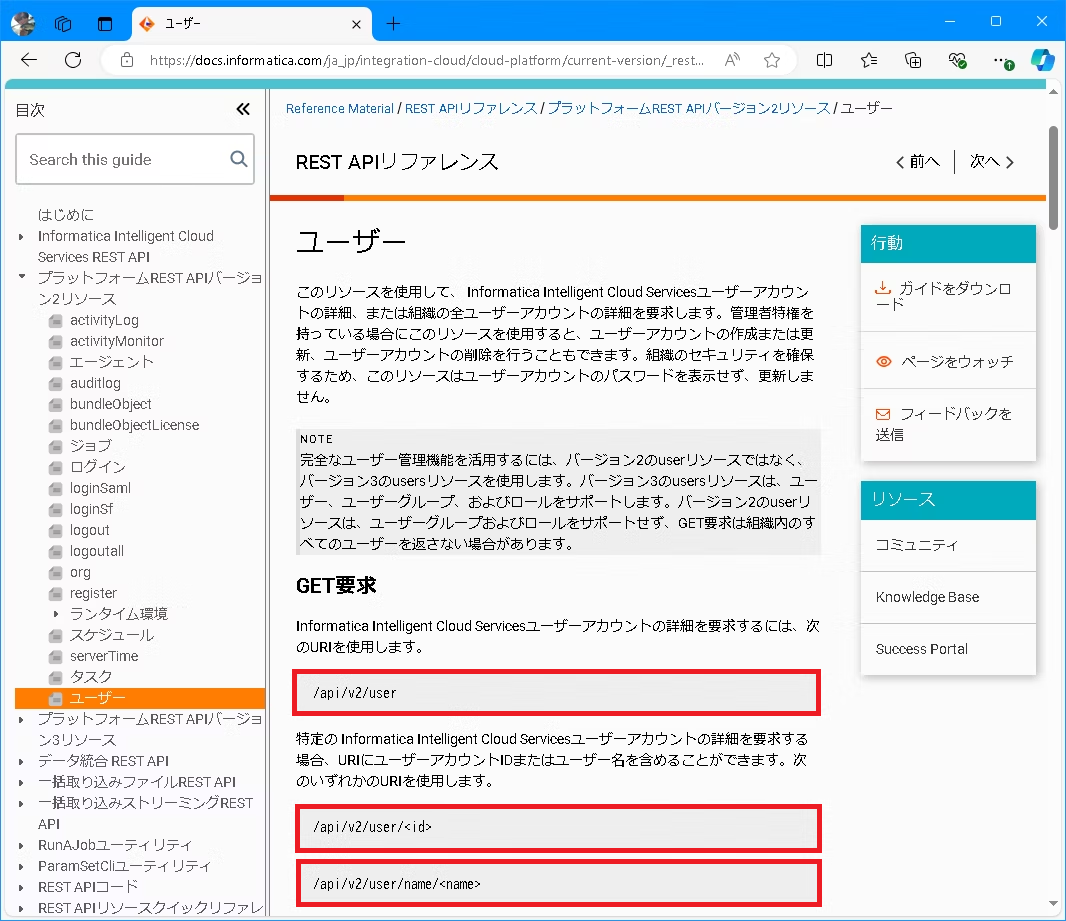Open logout topic in contents
Viewport: 1066px width, 921px height.
90,531
